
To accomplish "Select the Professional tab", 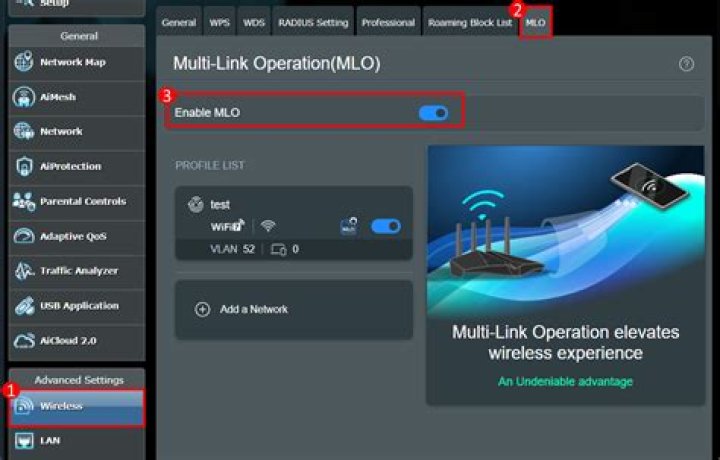I will [x=388, y=22].
